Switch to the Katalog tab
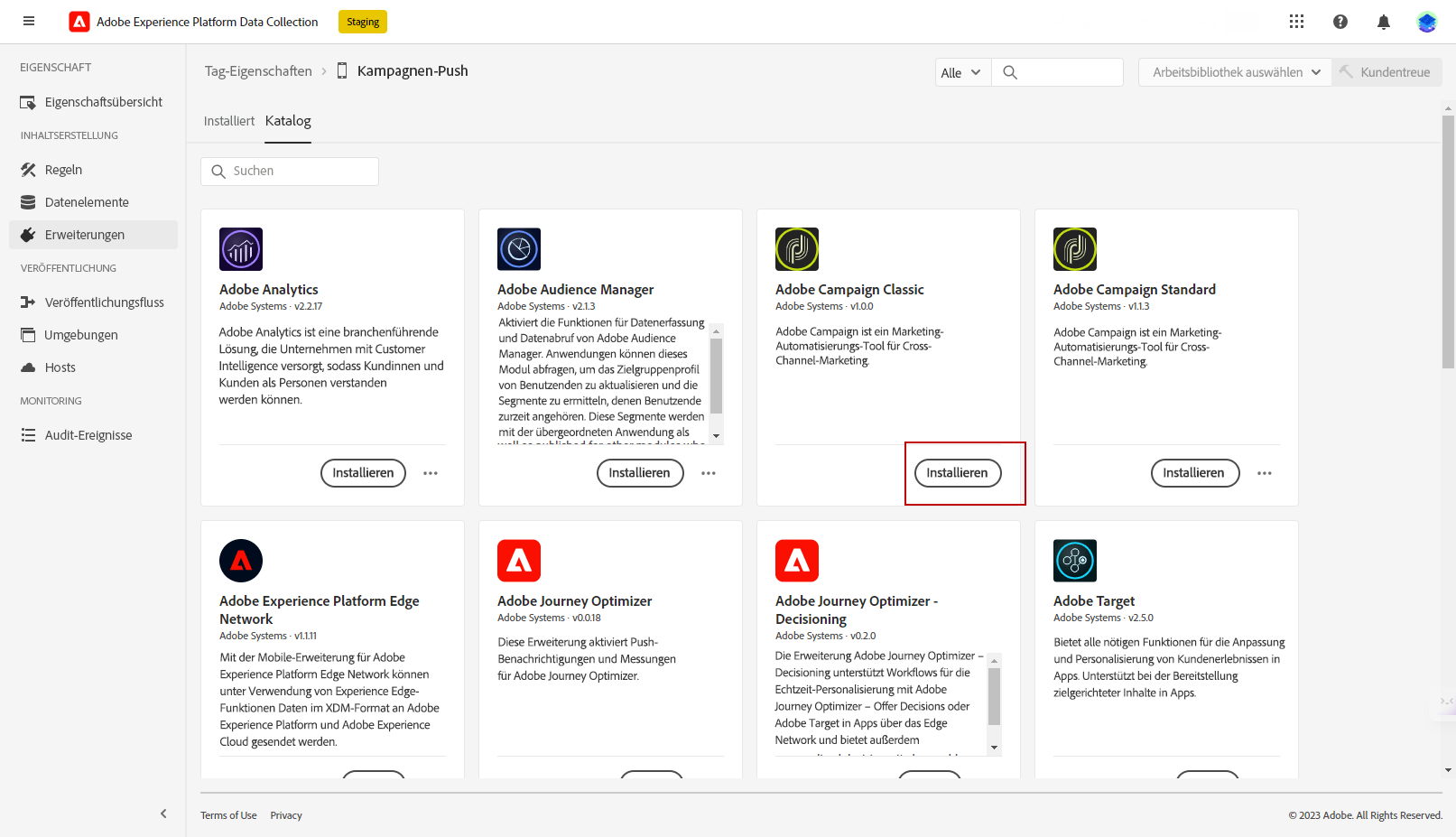This screenshot has height=837, width=1456. (x=288, y=121)
